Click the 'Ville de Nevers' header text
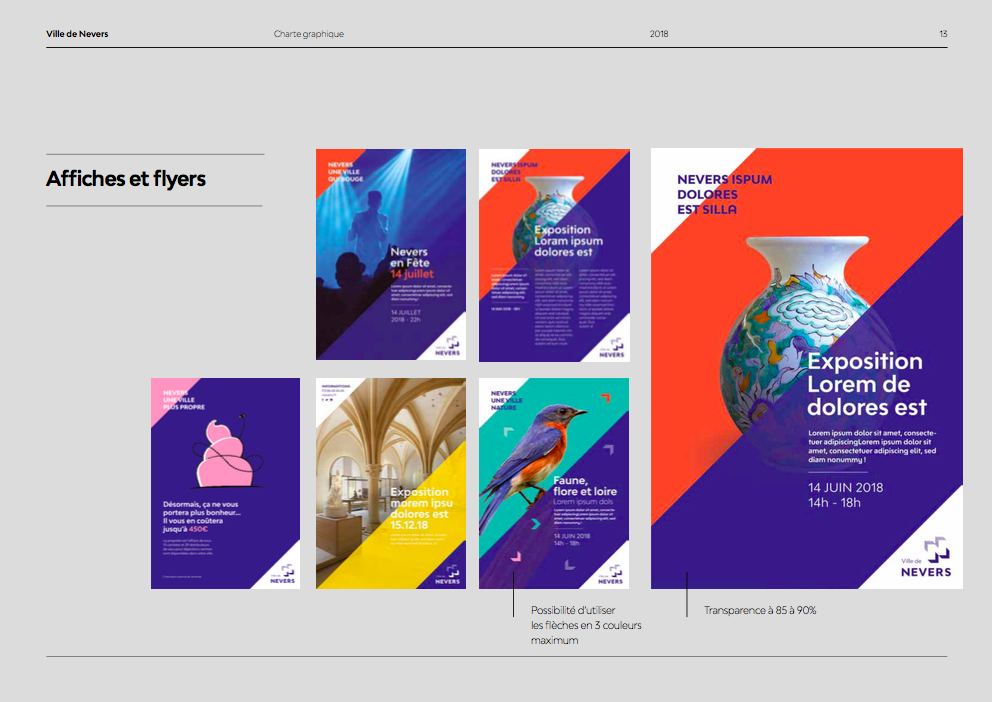Screen dimensions: 992x702 (77, 34)
